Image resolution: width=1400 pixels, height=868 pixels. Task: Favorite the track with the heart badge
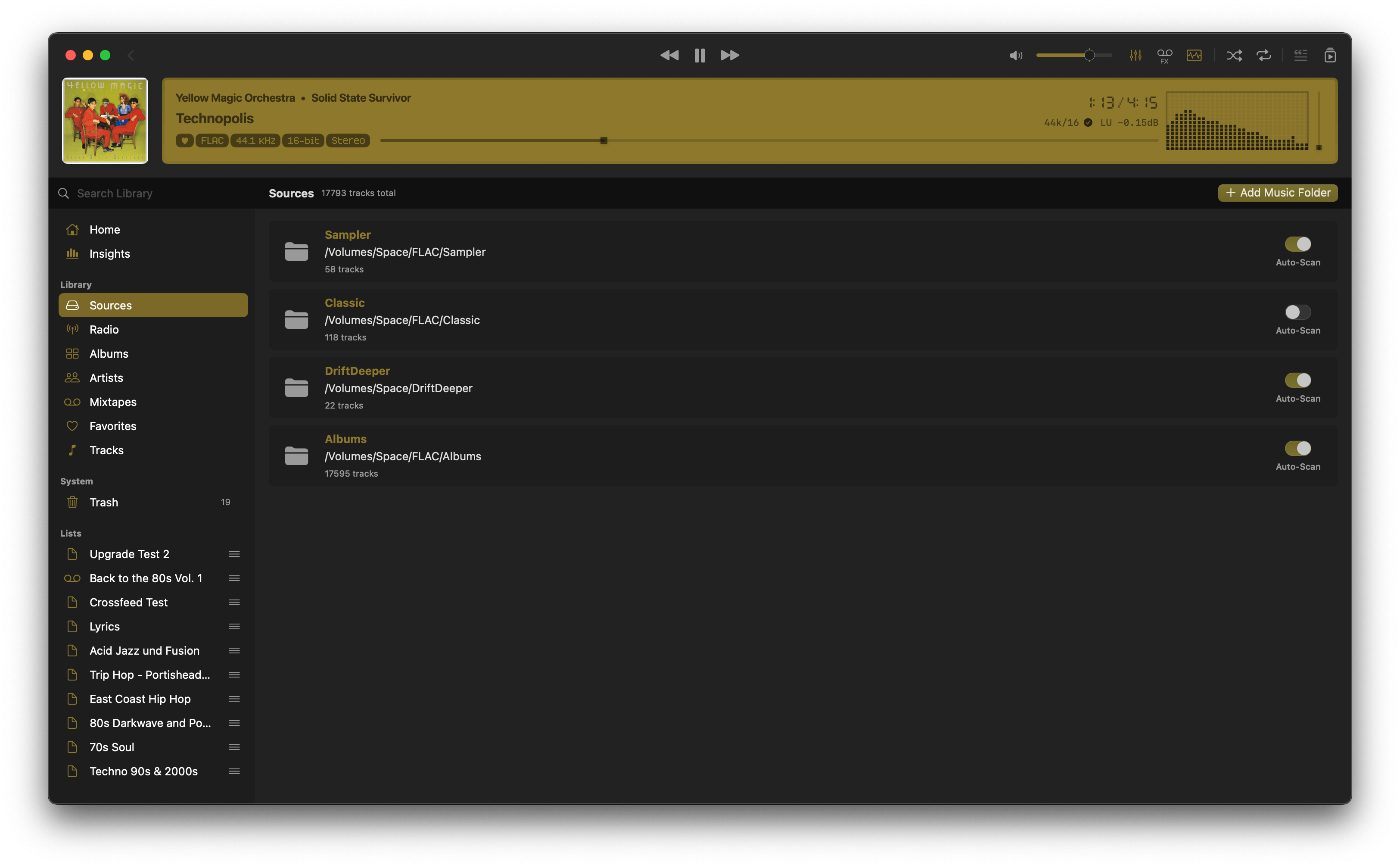[x=184, y=141]
